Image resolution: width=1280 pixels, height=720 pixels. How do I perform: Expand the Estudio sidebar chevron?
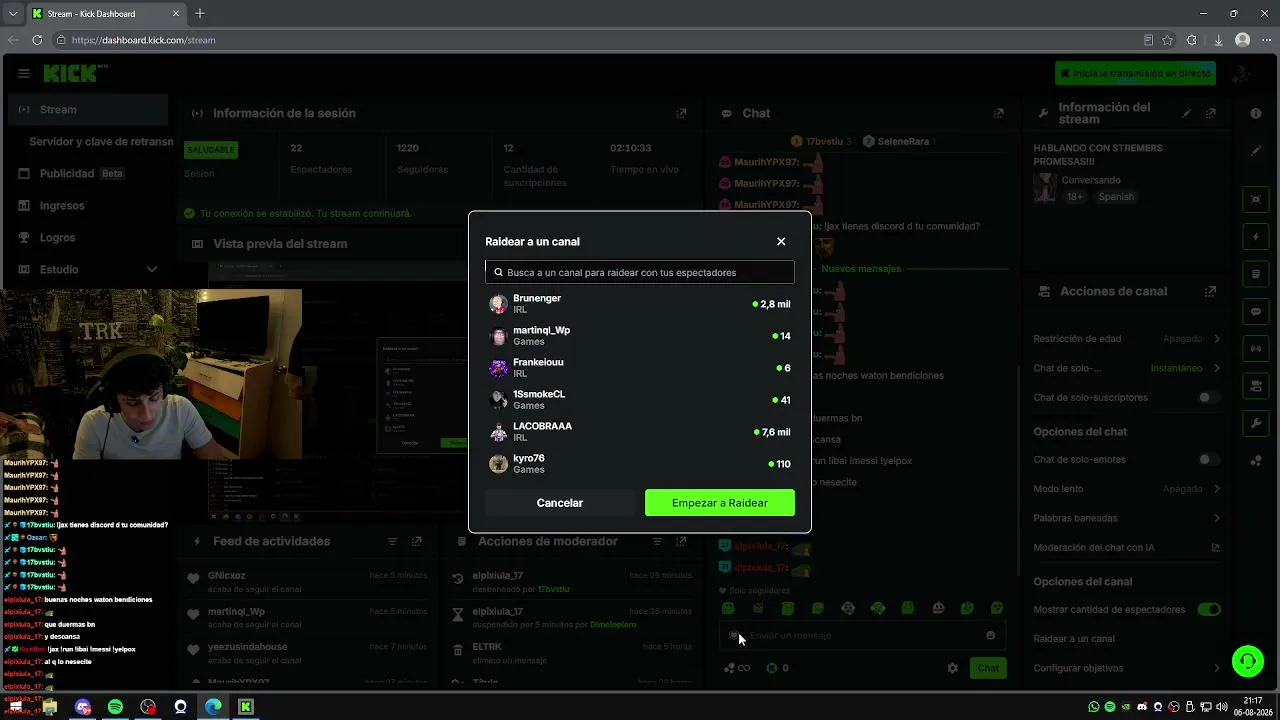click(x=152, y=270)
